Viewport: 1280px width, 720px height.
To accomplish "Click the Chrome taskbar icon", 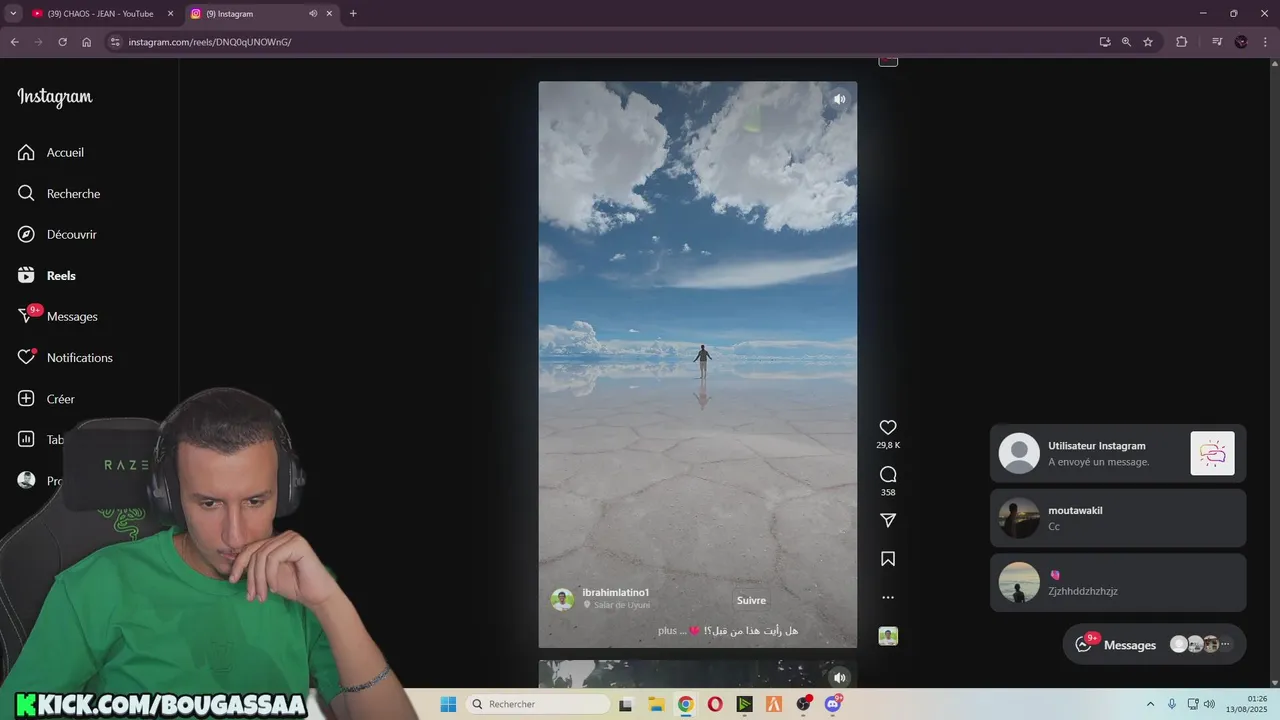I will [x=685, y=704].
